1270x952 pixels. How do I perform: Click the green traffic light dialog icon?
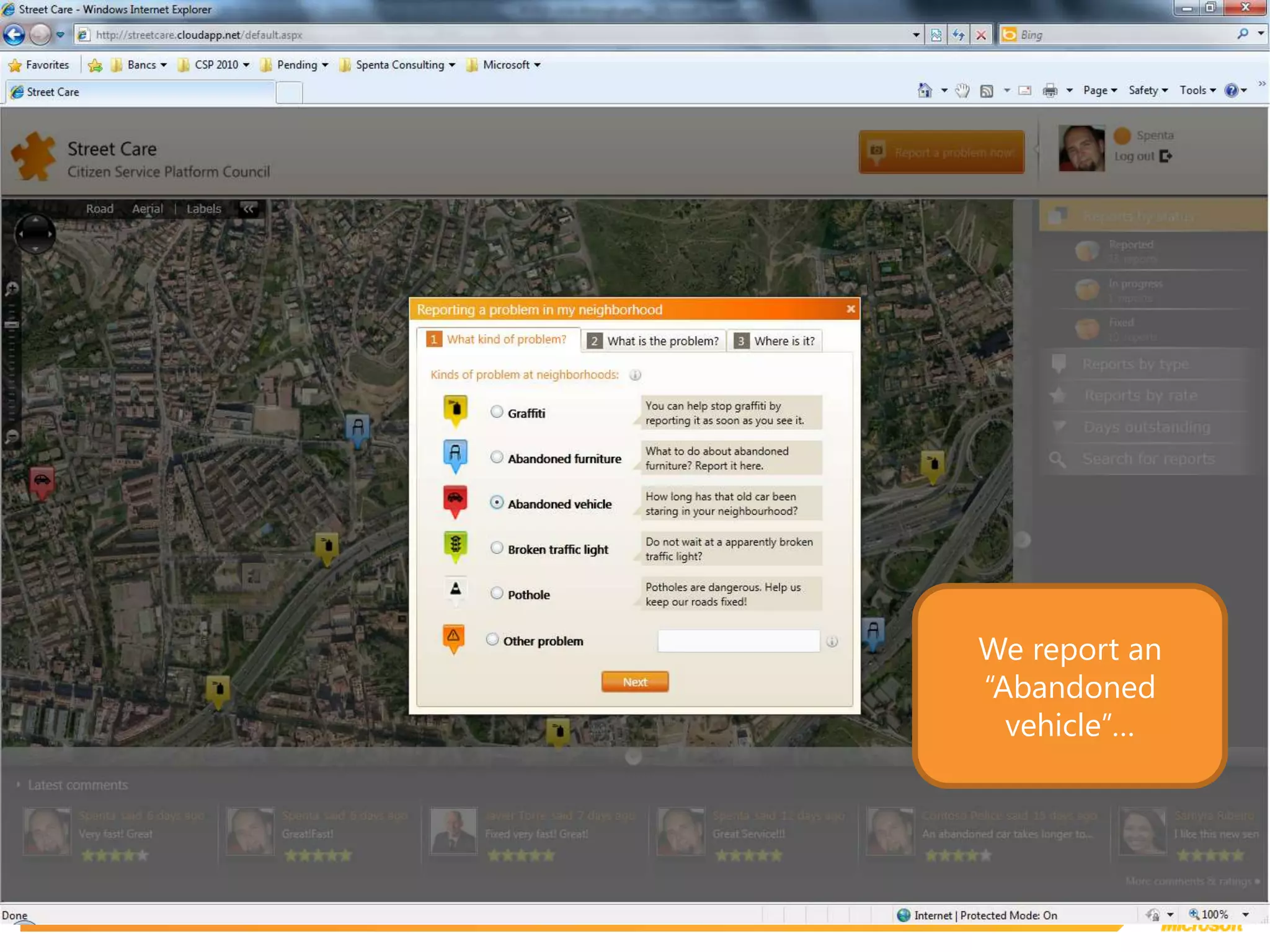point(455,547)
